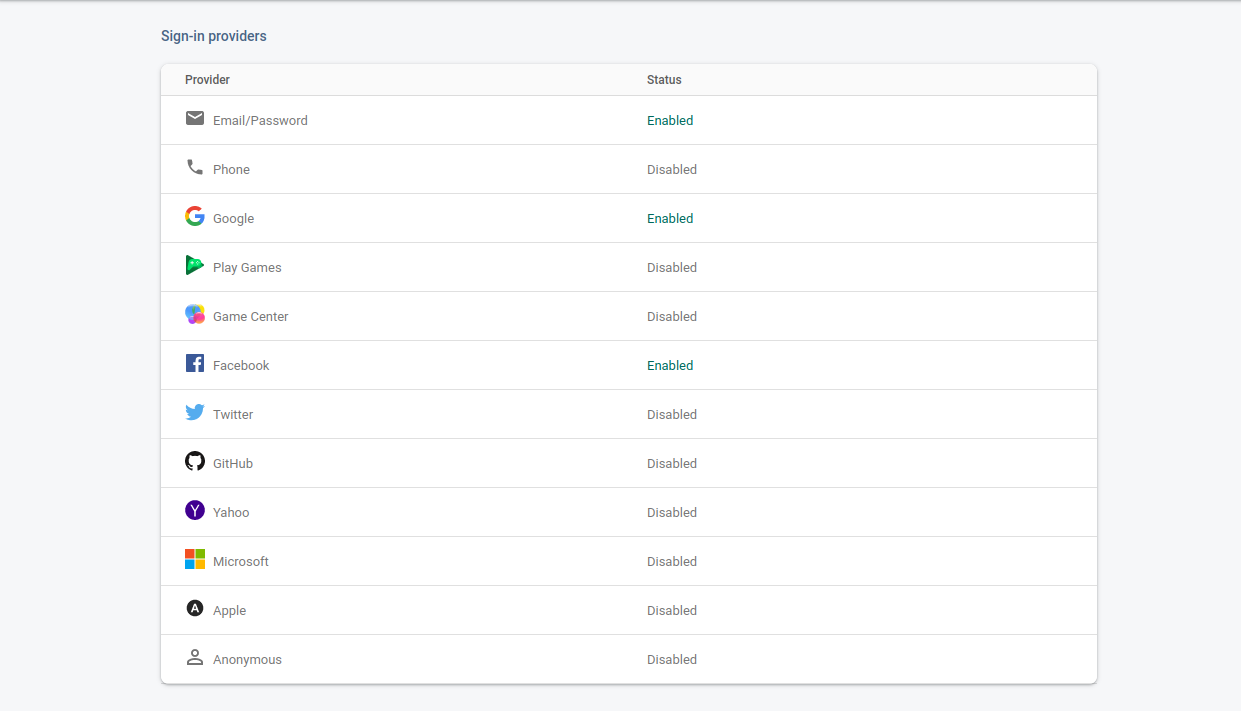1241x711 pixels.
Task: Click Disabled status for Twitter
Action: pos(672,414)
